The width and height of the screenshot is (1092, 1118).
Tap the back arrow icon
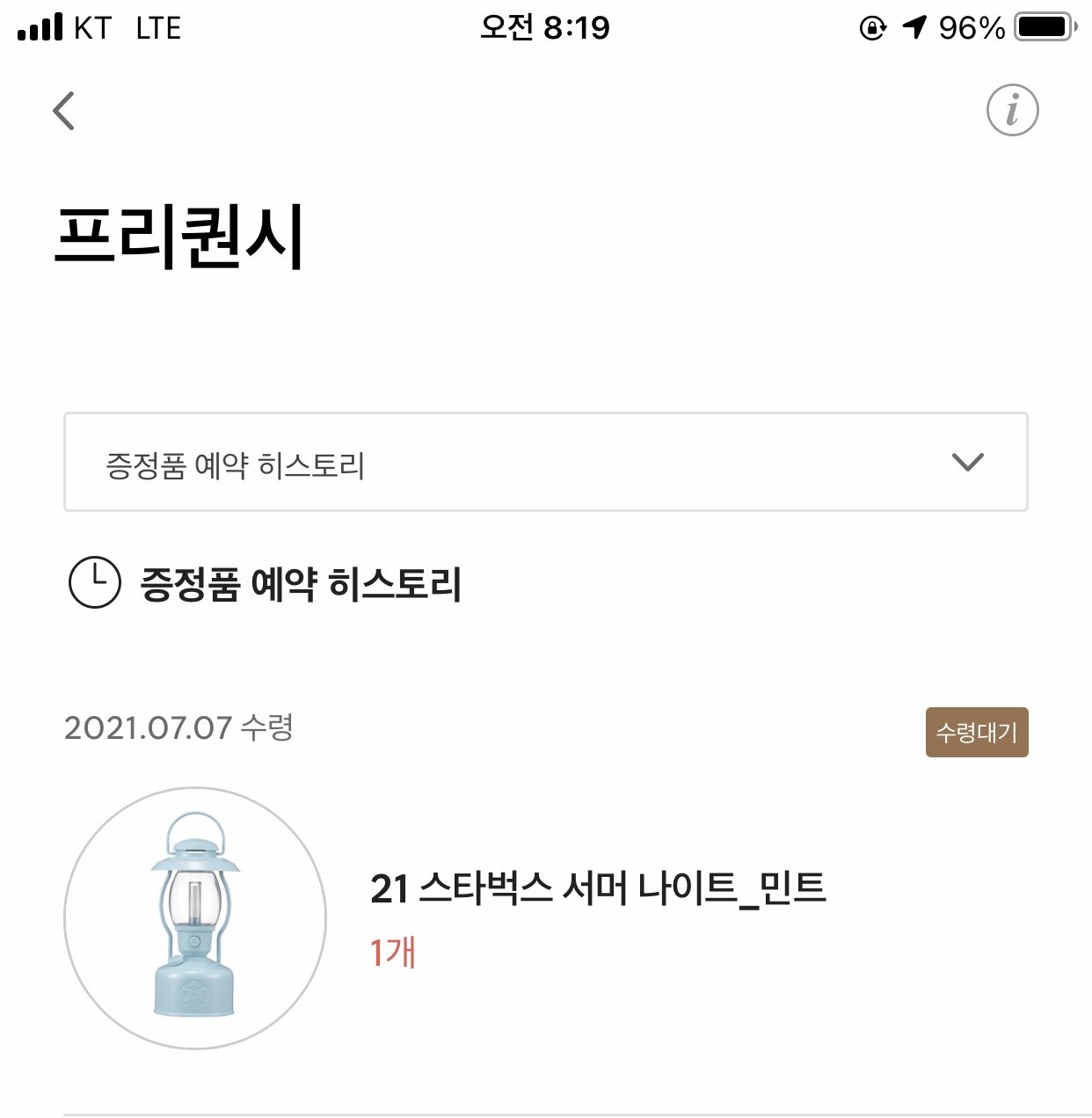pyautogui.click(x=63, y=111)
